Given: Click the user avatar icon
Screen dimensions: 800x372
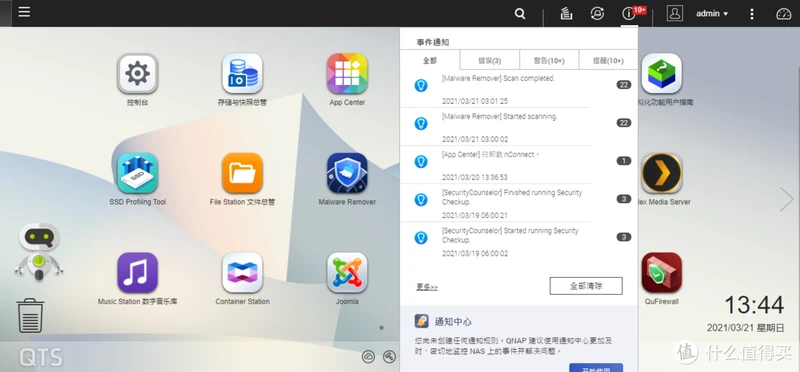Looking at the screenshot, I should 674,14.
